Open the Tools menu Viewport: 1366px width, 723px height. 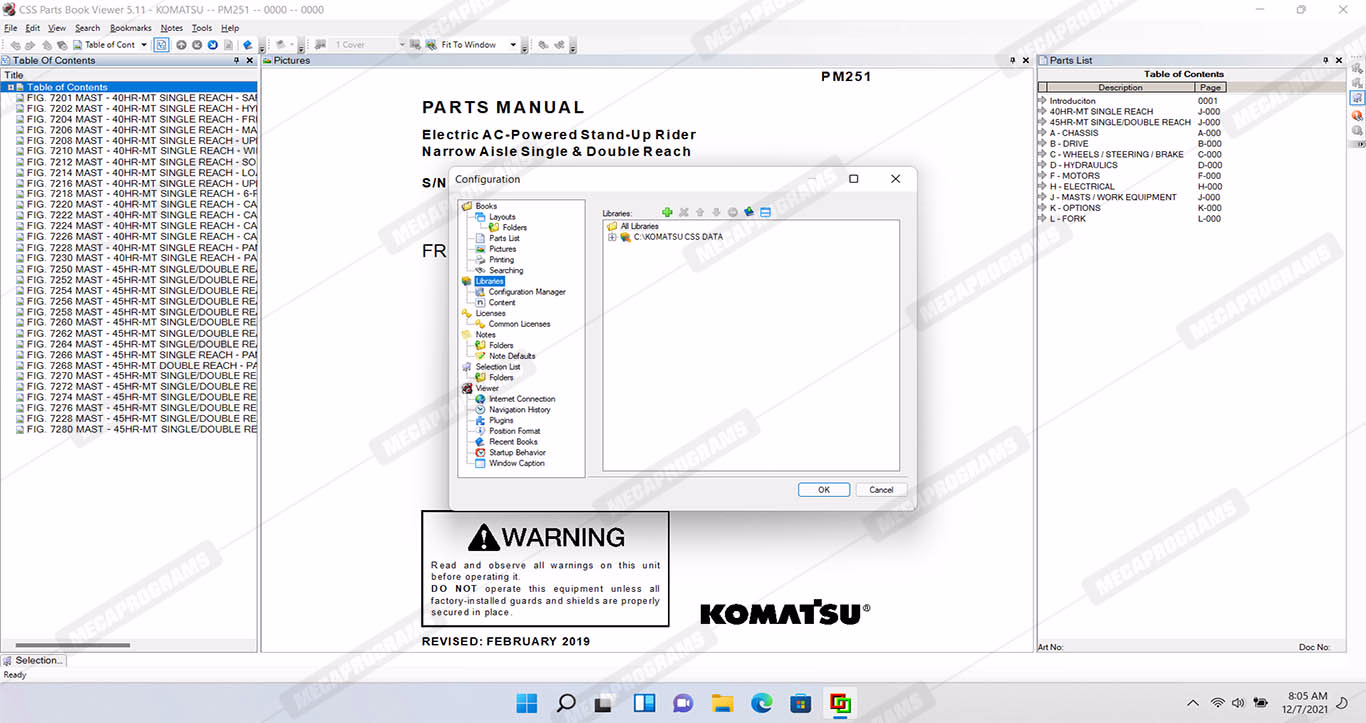(x=201, y=28)
